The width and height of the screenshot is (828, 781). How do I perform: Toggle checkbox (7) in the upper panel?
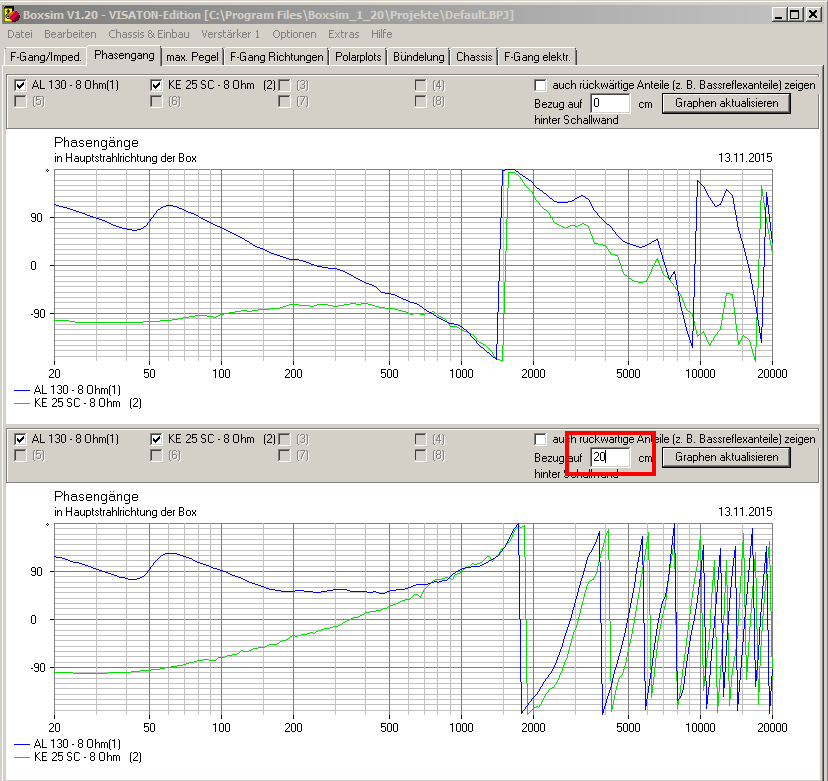tap(284, 101)
